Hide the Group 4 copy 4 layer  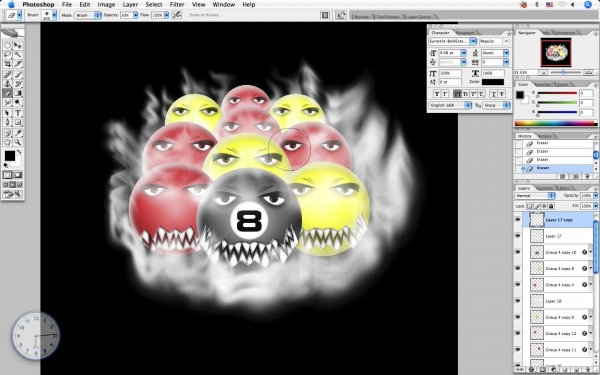(518, 284)
